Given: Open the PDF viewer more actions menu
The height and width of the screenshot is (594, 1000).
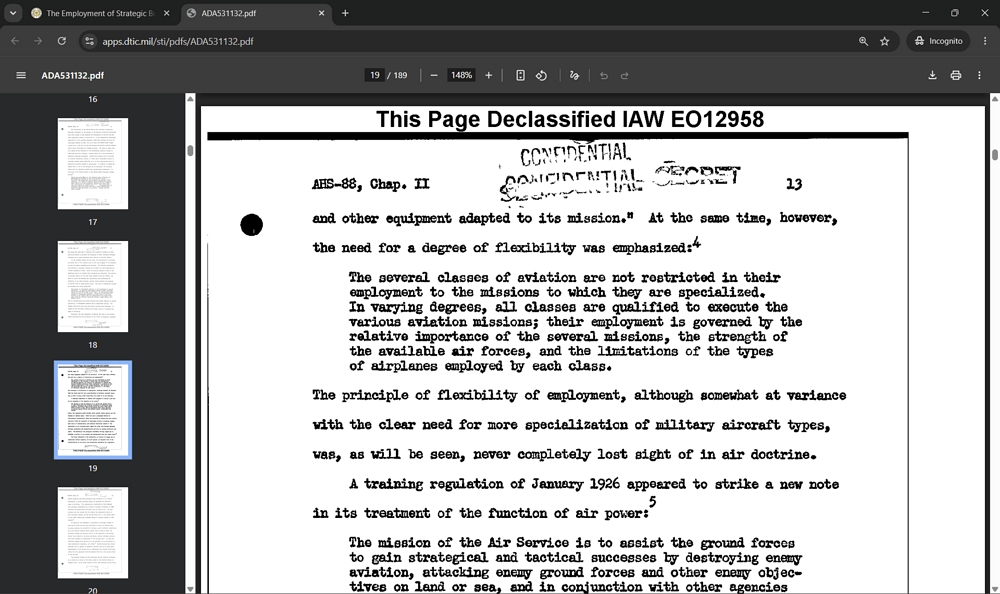Looking at the screenshot, I should [x=980, y=75].
